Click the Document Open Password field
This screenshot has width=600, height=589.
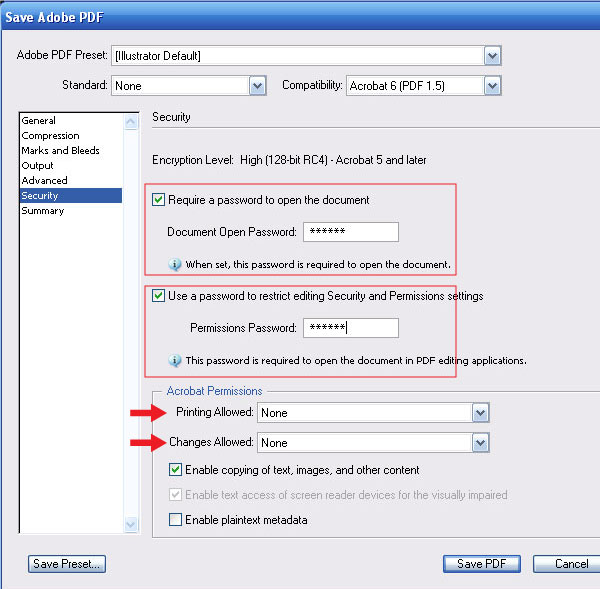(x=350, y=232)
